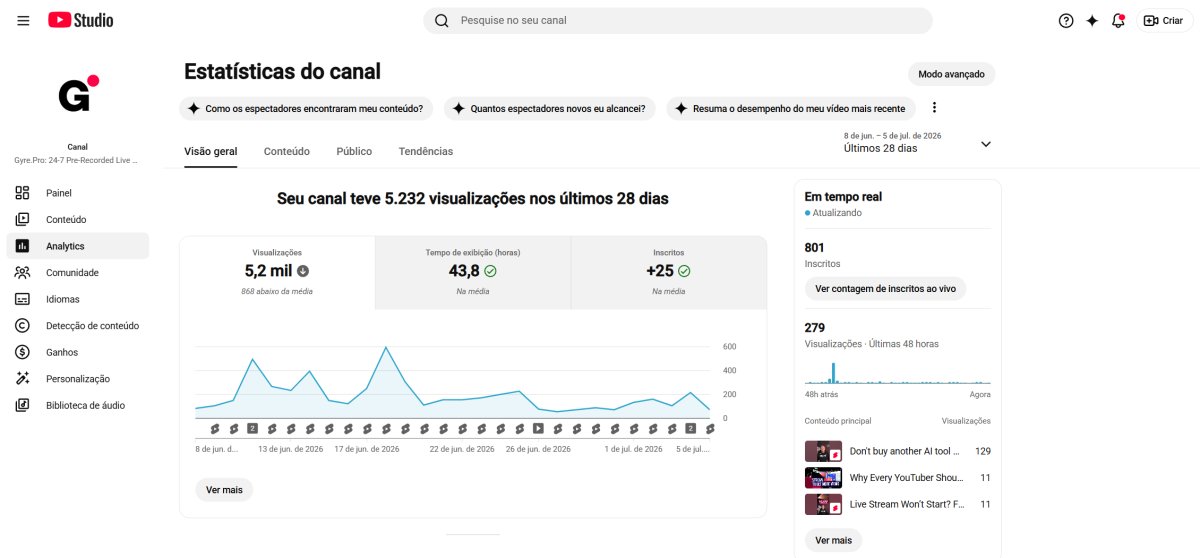Open Comunidade in the sidebar
The image size is (1200, 558).
[x=77, y=272]
